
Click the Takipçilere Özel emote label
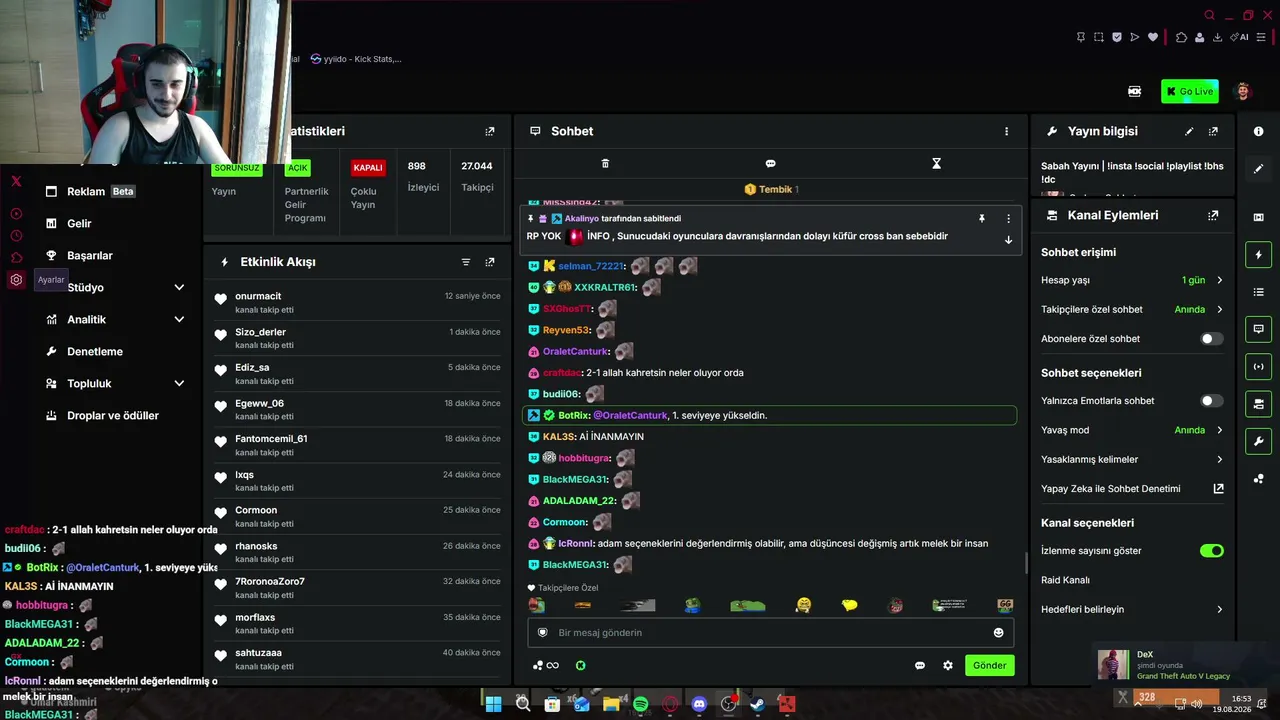(x=562, y=588)
